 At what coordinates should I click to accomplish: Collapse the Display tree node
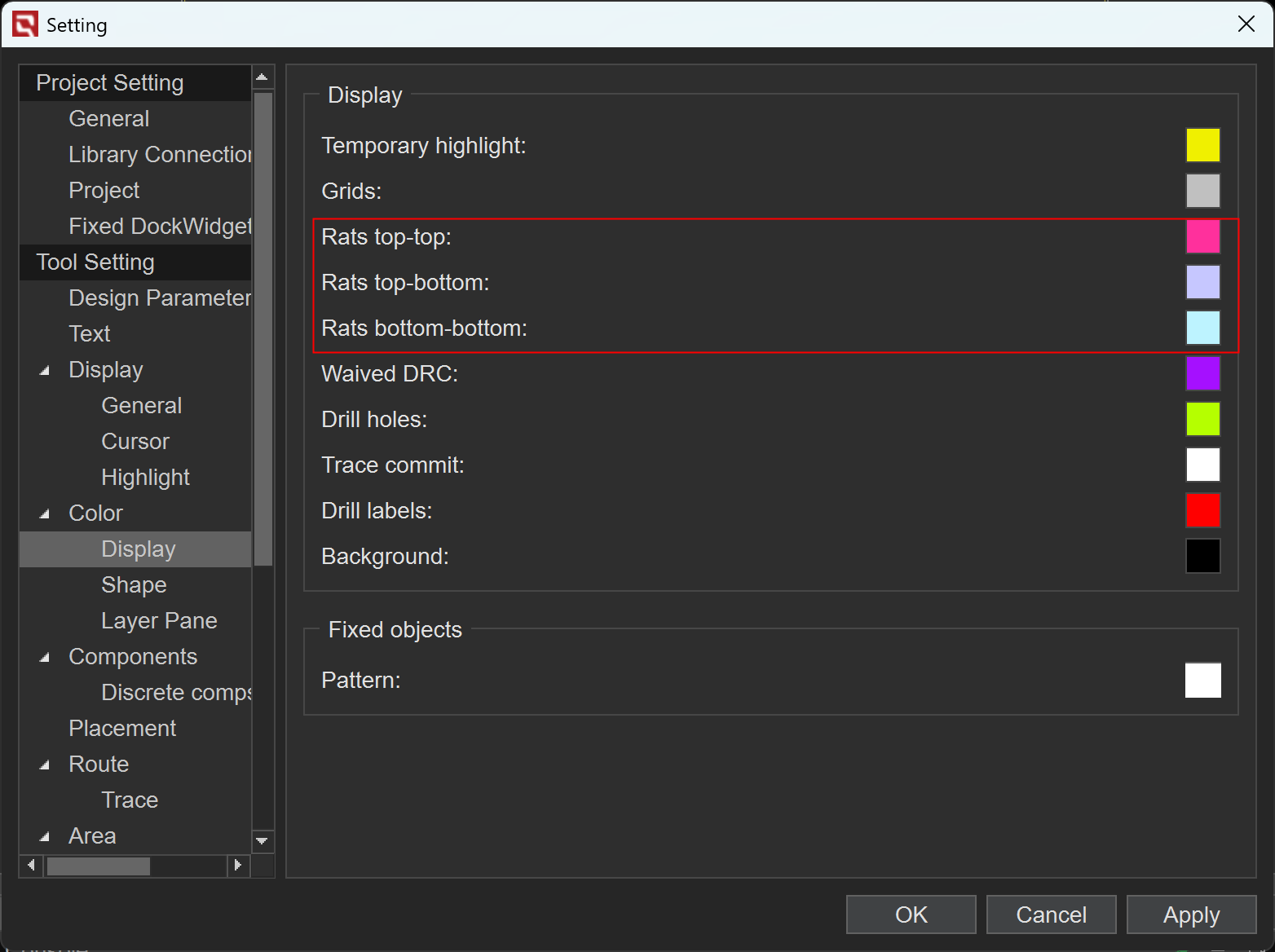pyautogui.click(x=45, y=371)
